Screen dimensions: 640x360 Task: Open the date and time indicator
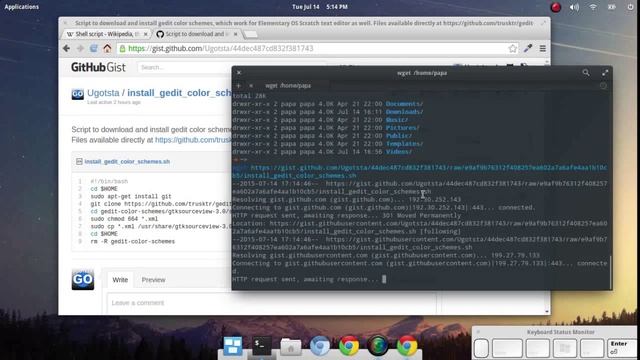click(x=320, y=7)
